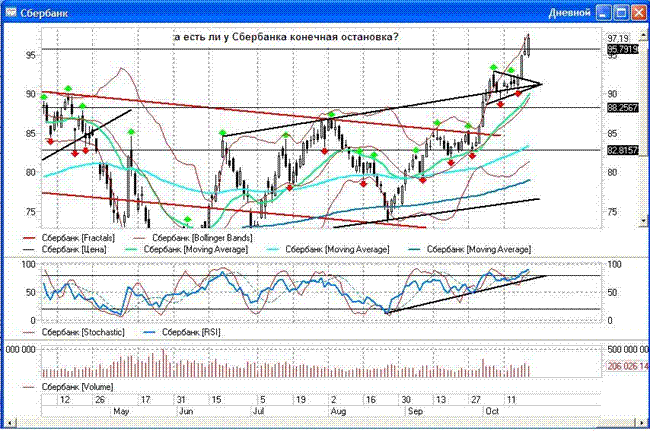Click the Дневной timeframe label
The image size is (650, 431).
569,13
